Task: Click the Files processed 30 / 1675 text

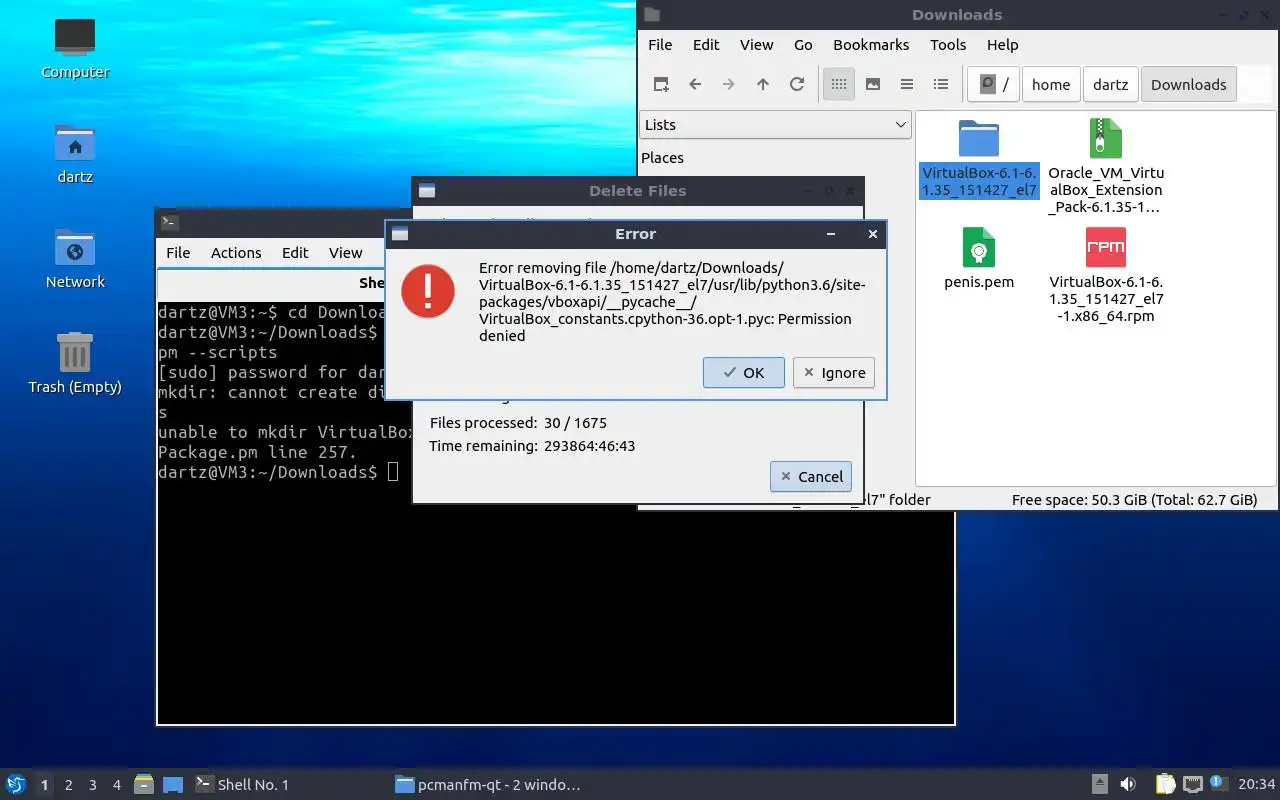Action: [518, 423]
